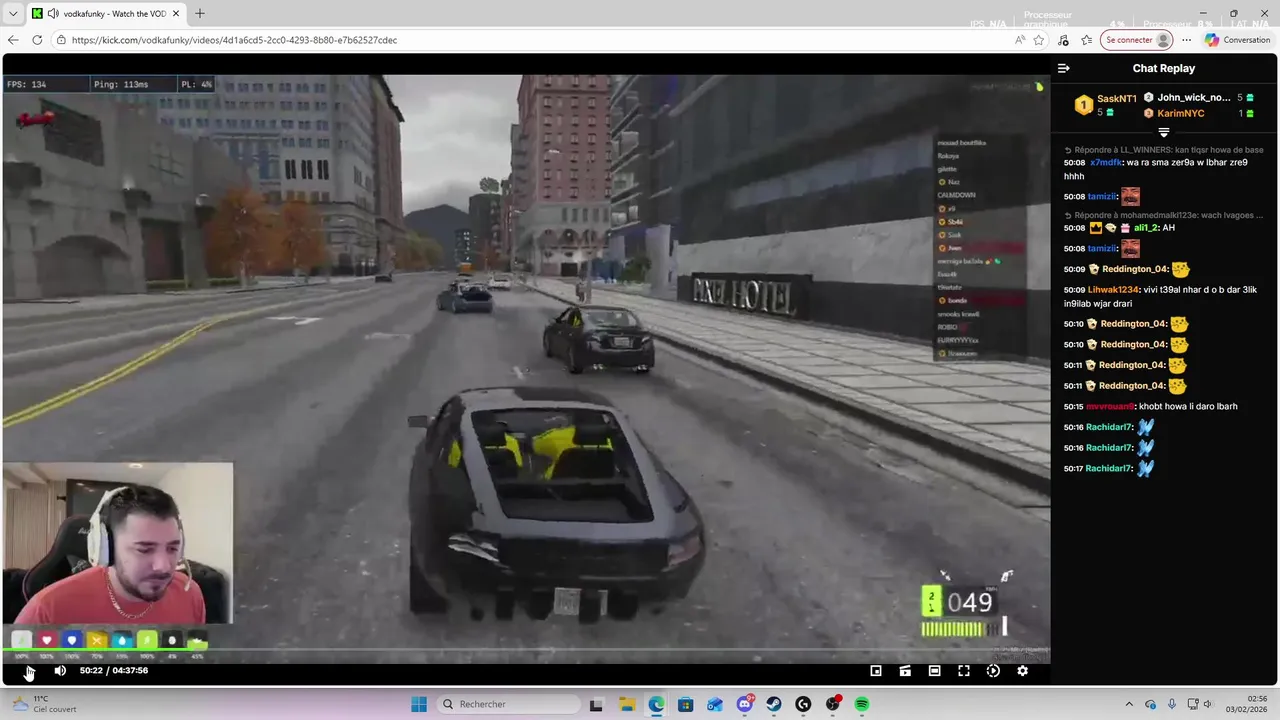1280x720 pixels.
Task: Click the reply reference to LL_WINNERS
Action: click(x=1164, y=150)
